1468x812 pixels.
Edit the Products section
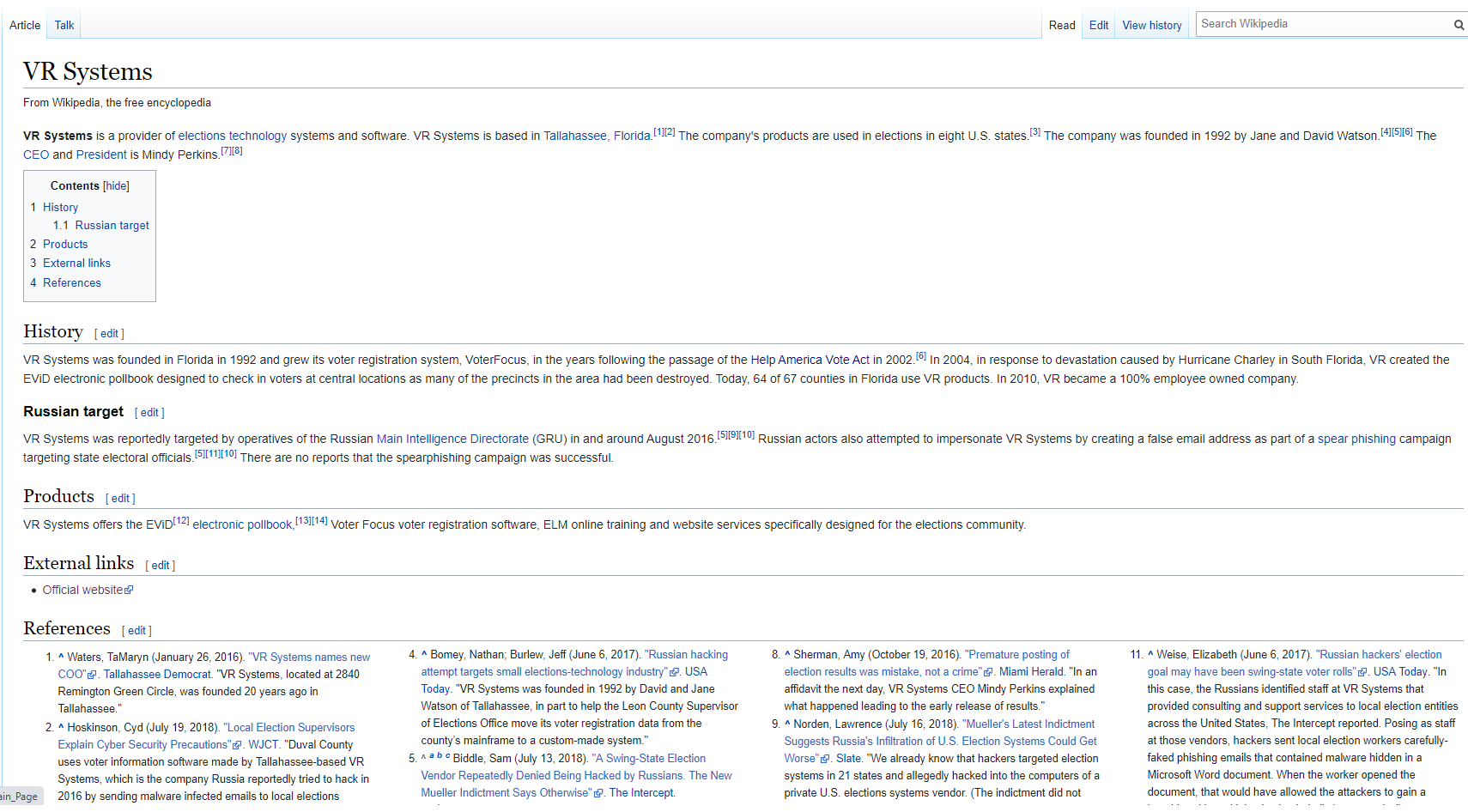(120, 499)
